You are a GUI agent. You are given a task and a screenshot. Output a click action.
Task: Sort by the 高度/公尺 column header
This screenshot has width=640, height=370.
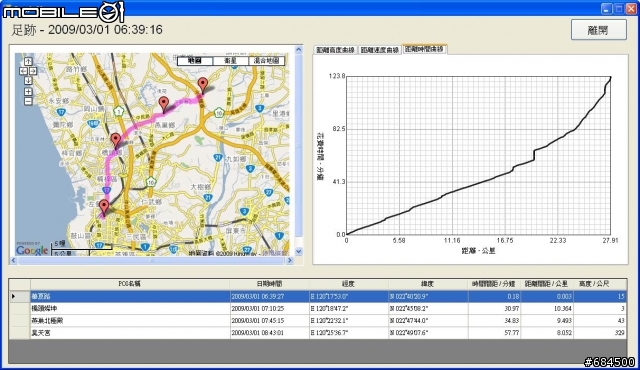[600, 284]
